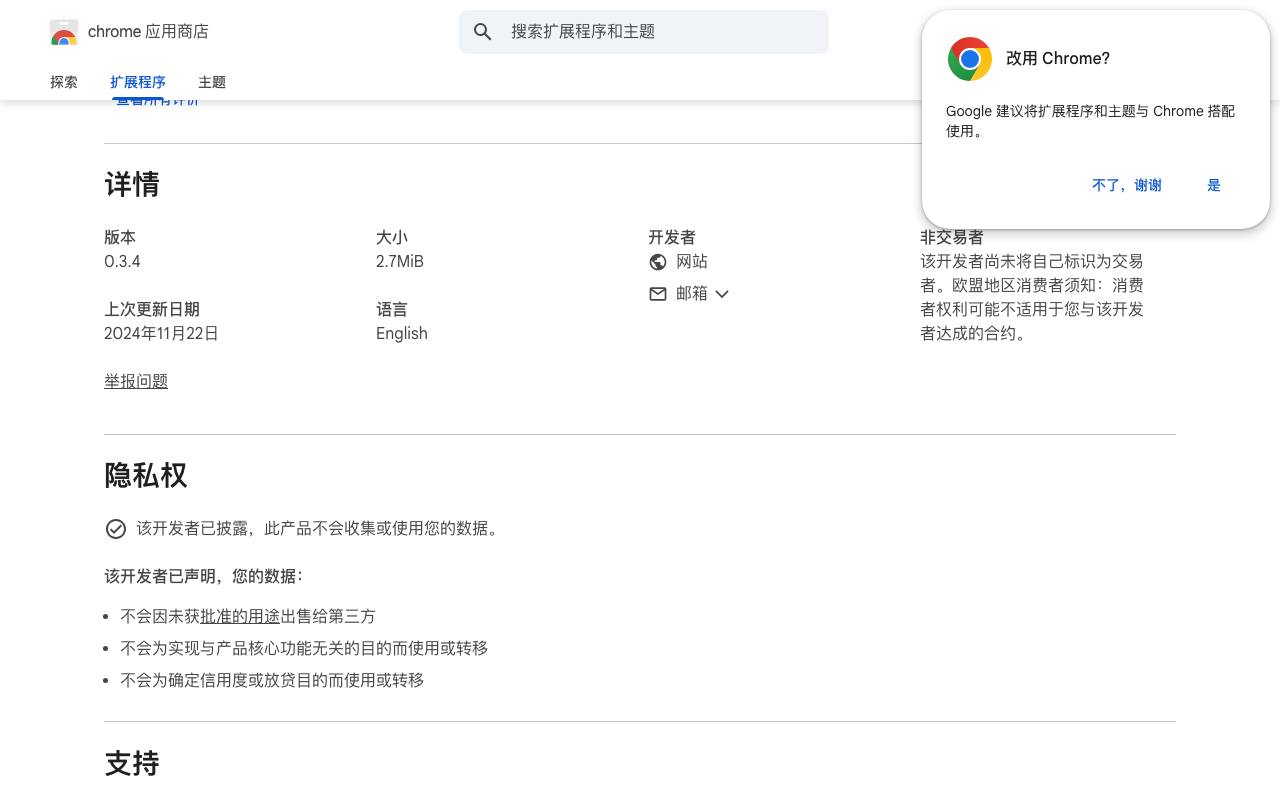Click the 改用 Chrome? popup title
1280x800 pixels.
[x=1058, y=59]
